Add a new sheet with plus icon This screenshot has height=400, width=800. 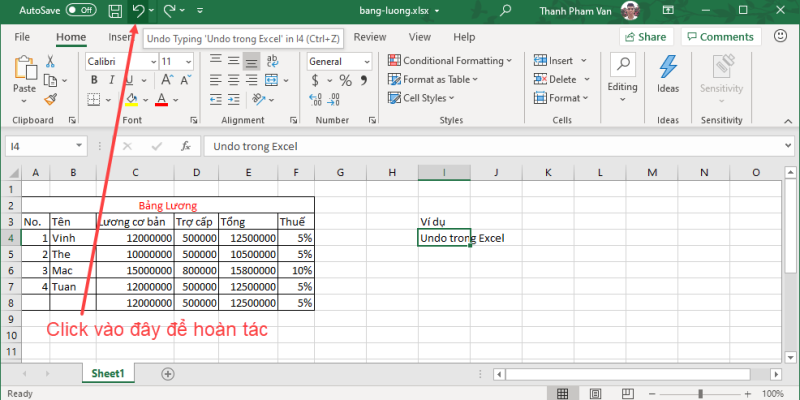click(x=168, y=373)
